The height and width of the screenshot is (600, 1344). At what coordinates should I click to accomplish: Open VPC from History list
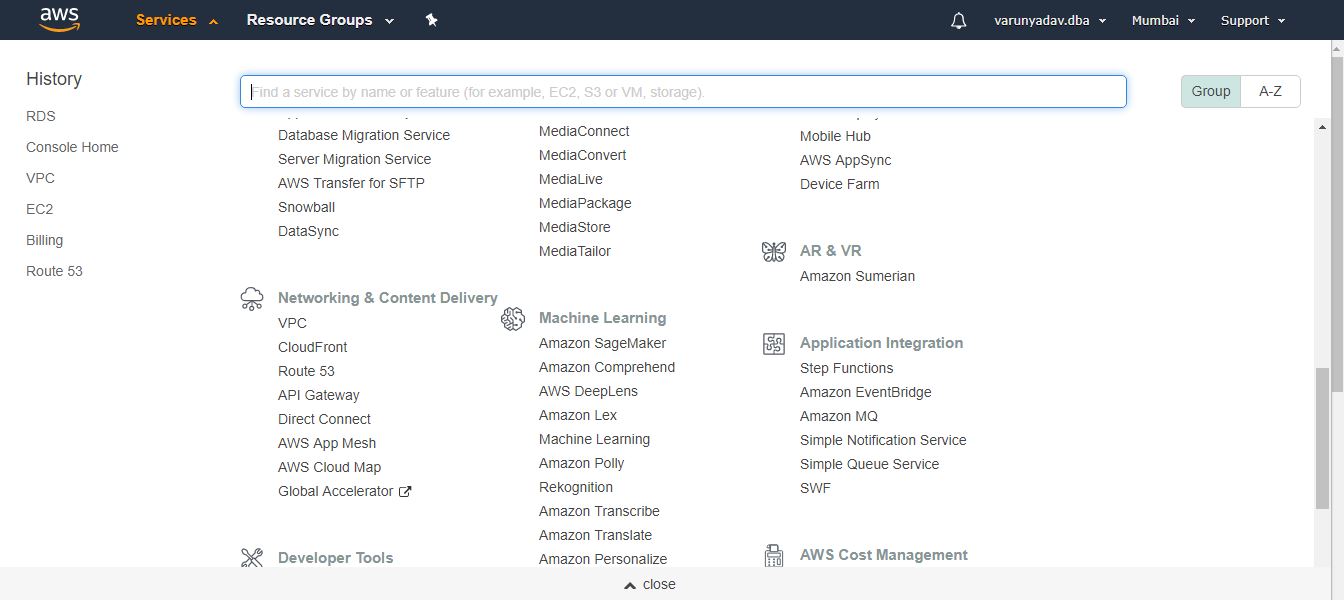tap(40, 178)
